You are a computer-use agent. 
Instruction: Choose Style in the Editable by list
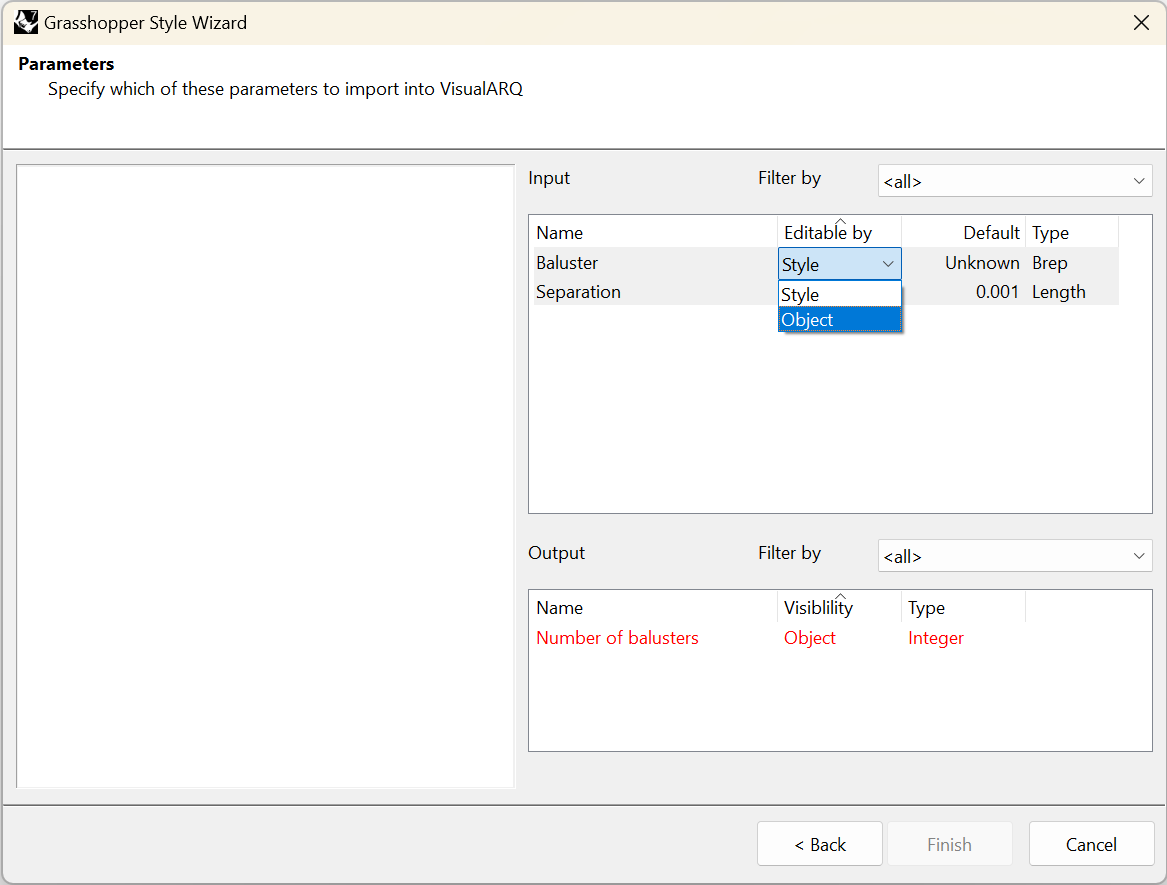point(840,295)
